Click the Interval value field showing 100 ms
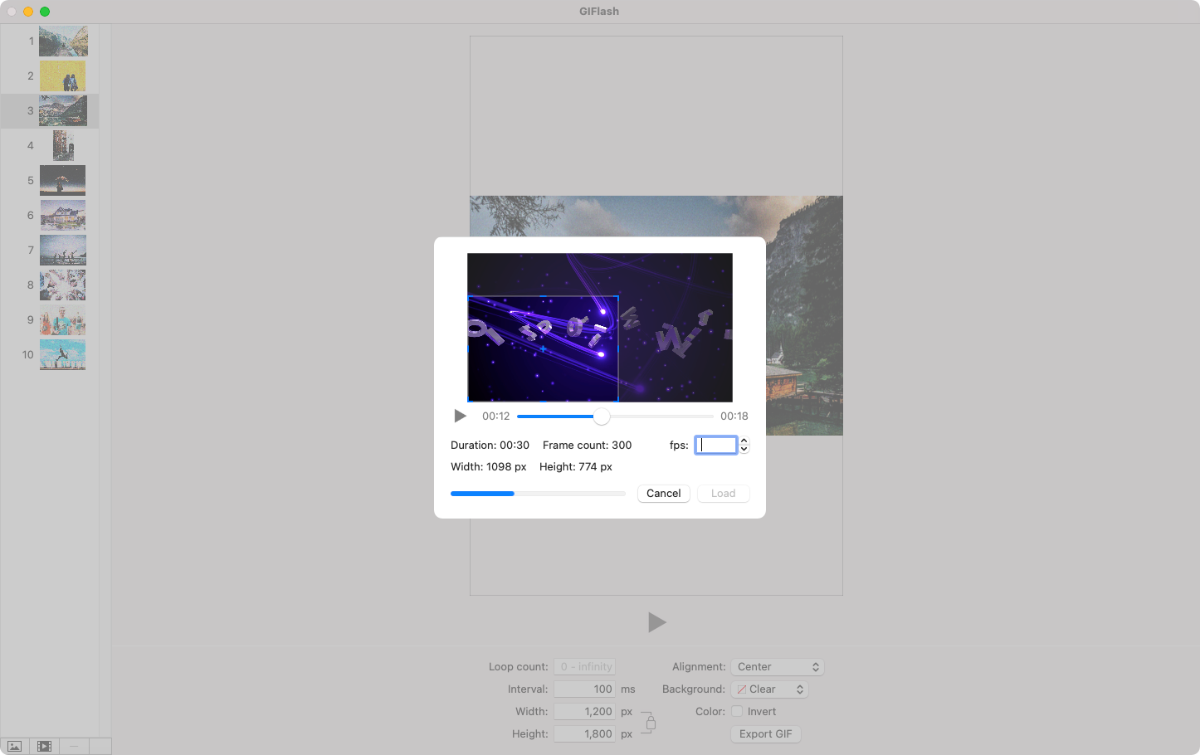This screenshot has width=1200, height=755. 585,688
